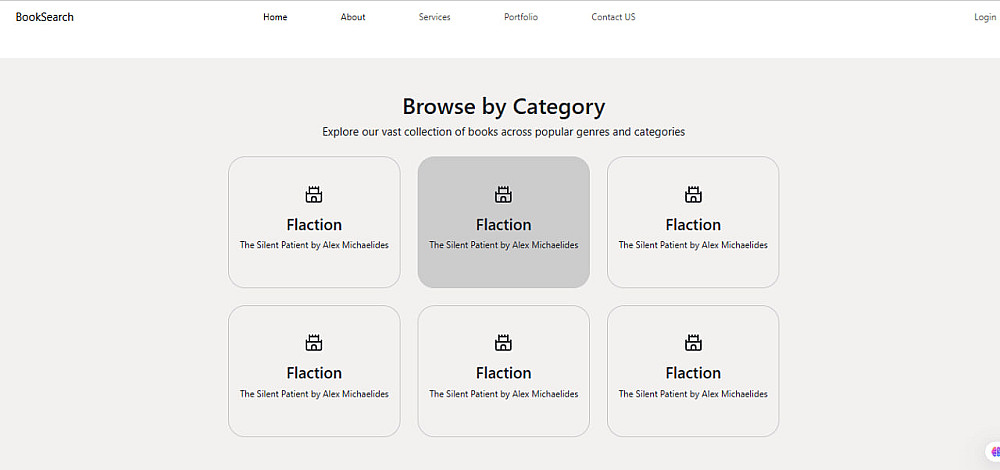Click the Login link
Screen dimensions: 1000x470
pos(984,17)
